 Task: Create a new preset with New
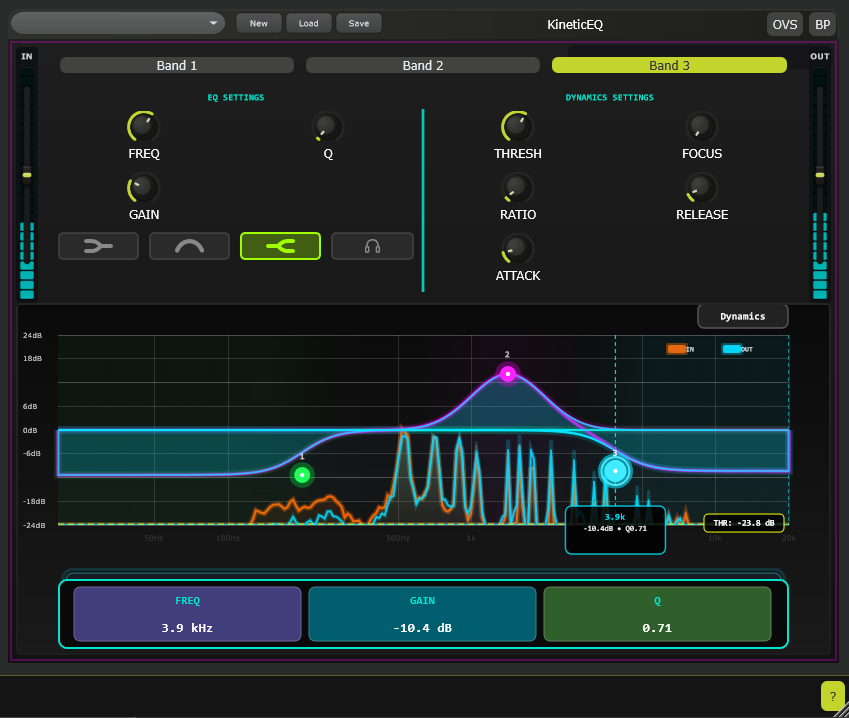[258, 22]
